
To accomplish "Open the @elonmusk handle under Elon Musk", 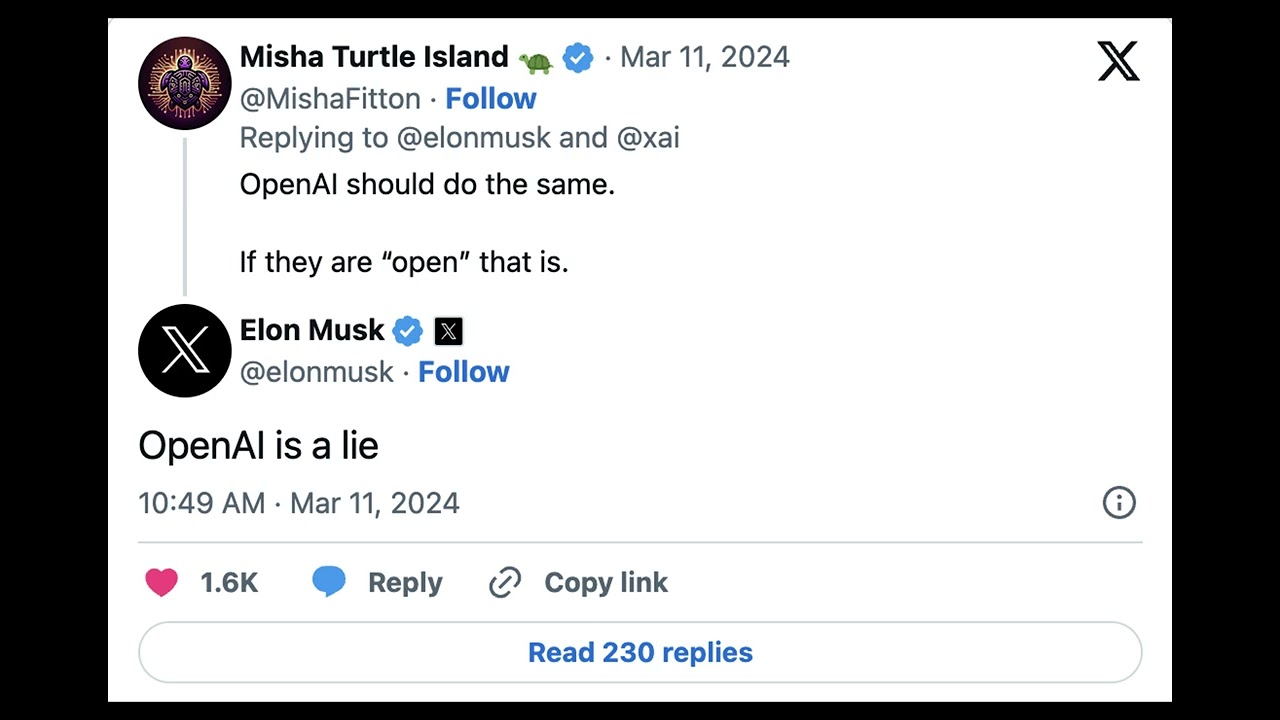I will pyautogui.click(x=317, y=372).
